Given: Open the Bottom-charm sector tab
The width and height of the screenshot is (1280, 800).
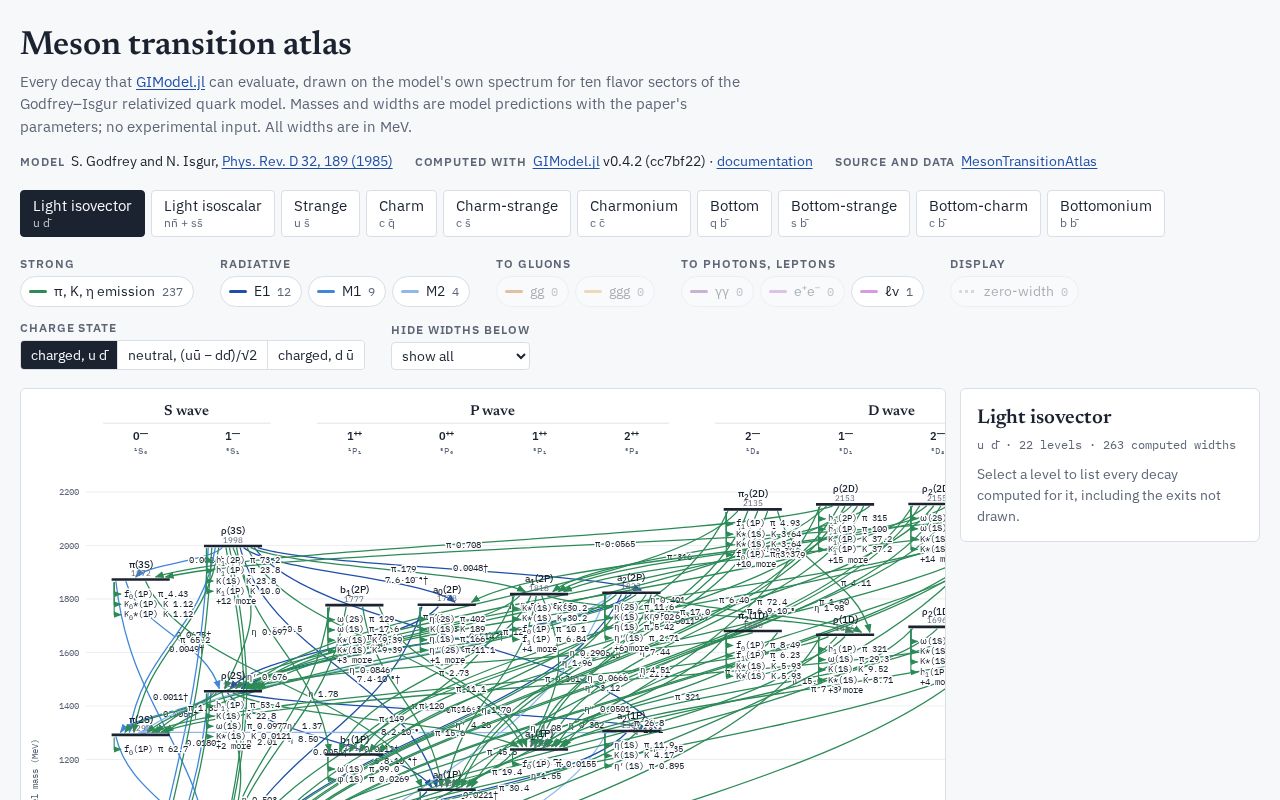Looking at the screenshot, I should pos(978,213).
